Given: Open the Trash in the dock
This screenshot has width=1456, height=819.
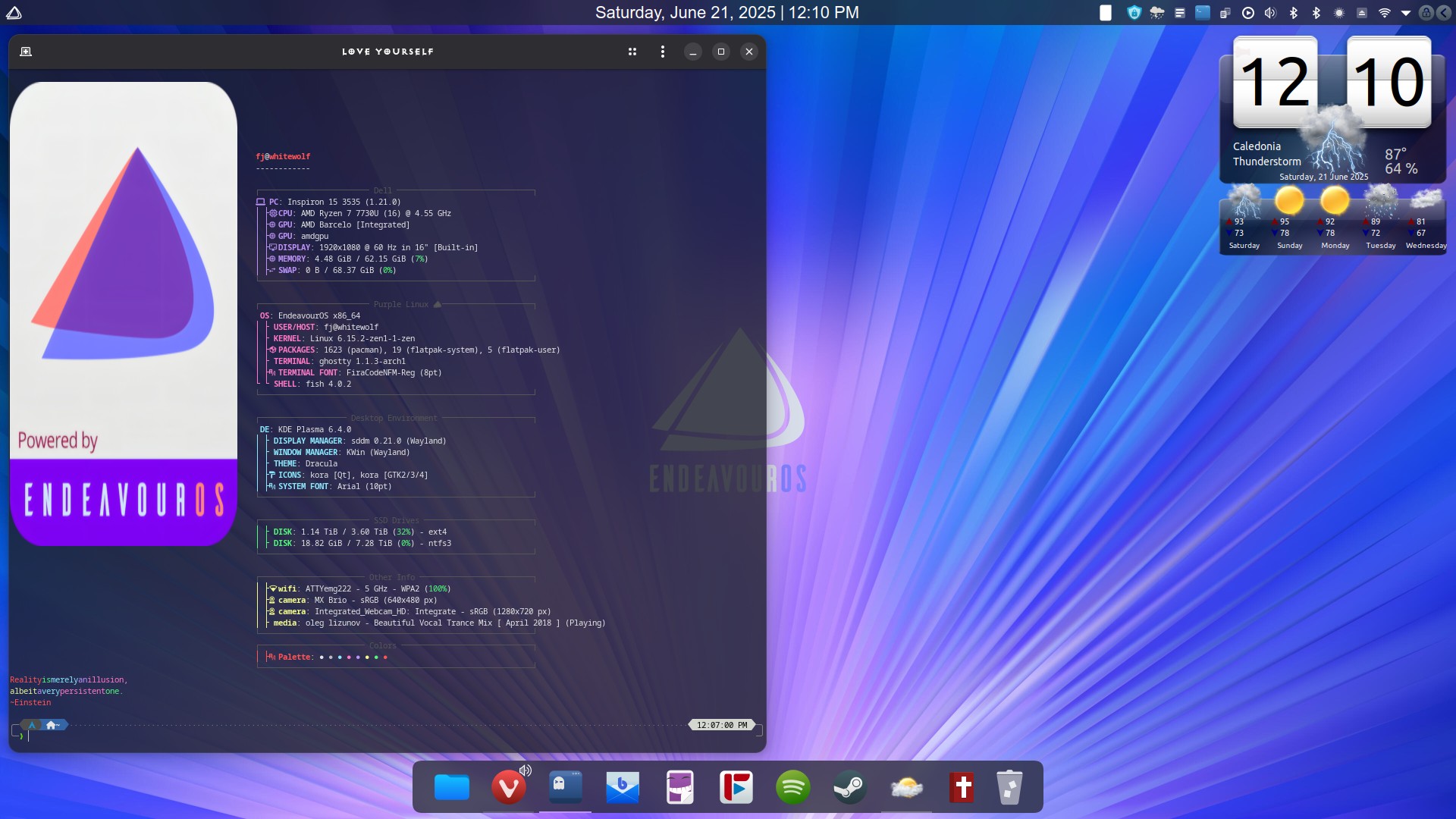Looking at the screenshot, I should tap(1009, 788).
